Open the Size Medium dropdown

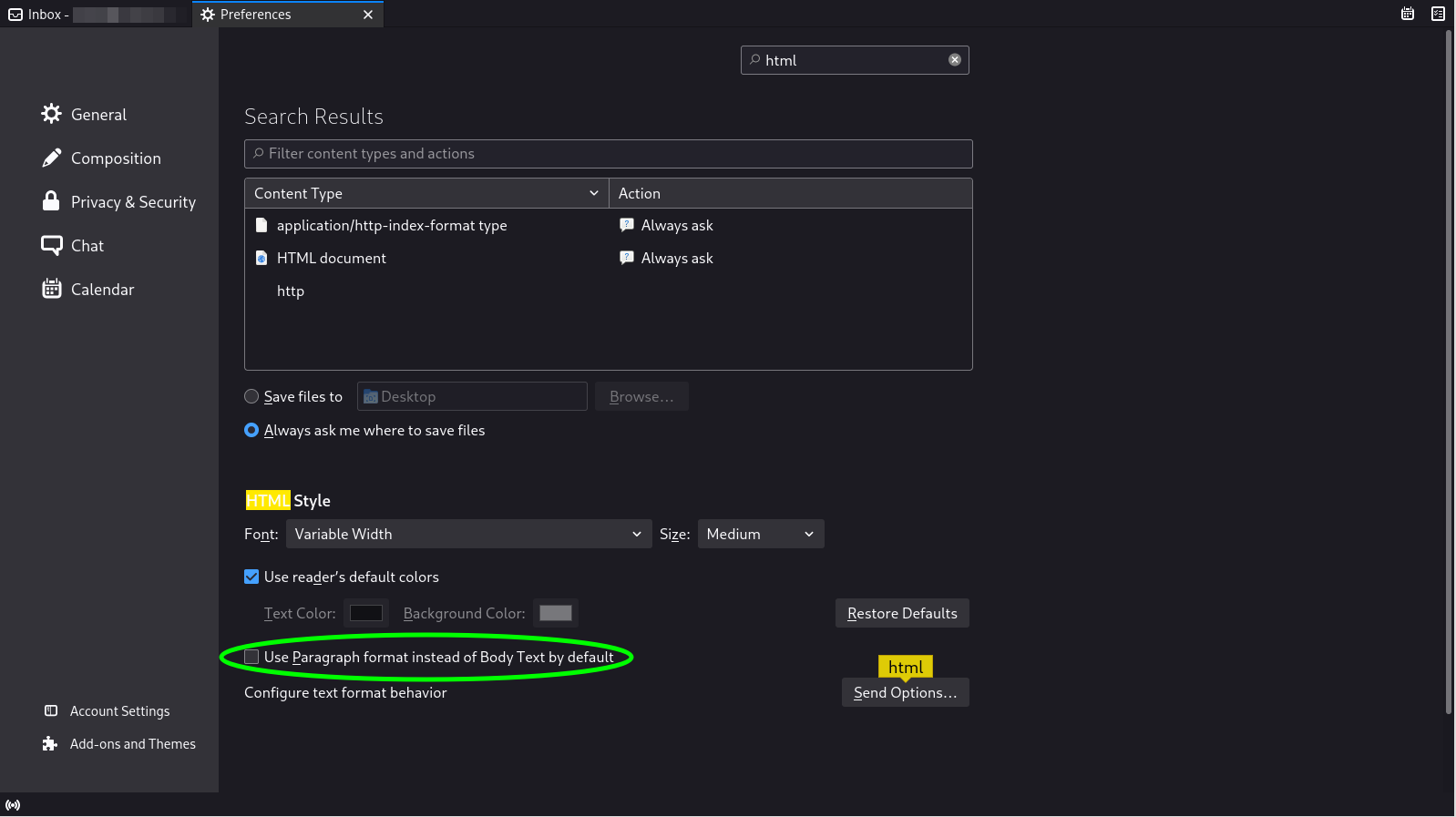[x=761, y=534]
